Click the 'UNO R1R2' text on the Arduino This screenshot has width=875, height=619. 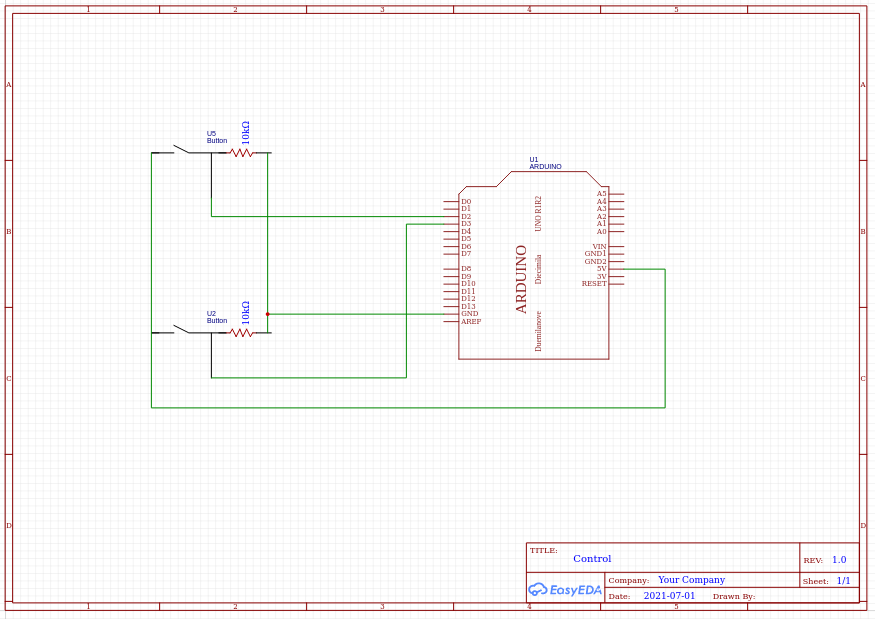538,213
